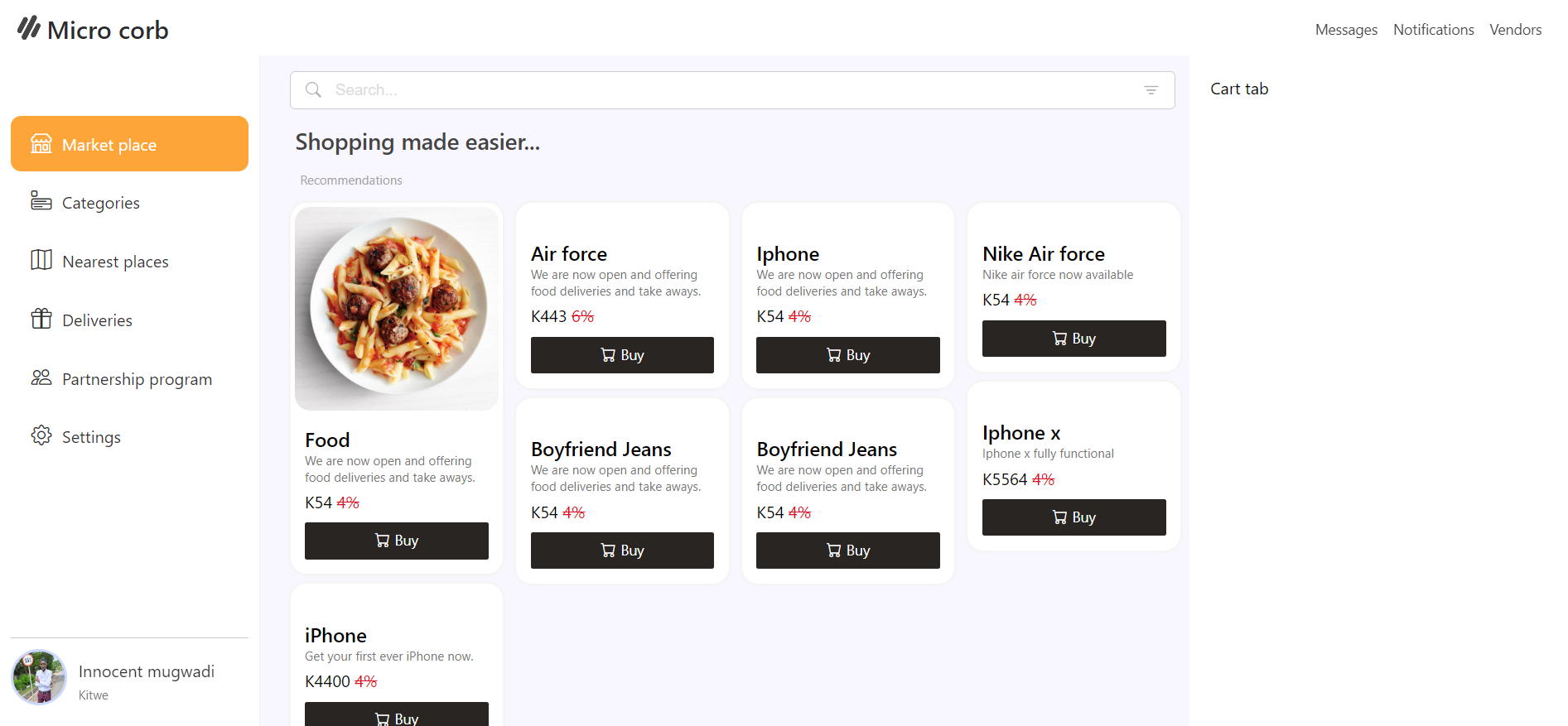The height and width of the screenshot is (726, 1568).
Task: Buy the Iphone x item
Action: pos(1073,517)
